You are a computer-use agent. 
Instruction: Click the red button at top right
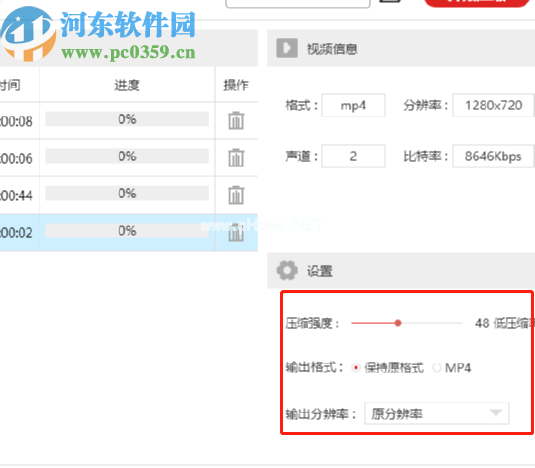point(476,3)
